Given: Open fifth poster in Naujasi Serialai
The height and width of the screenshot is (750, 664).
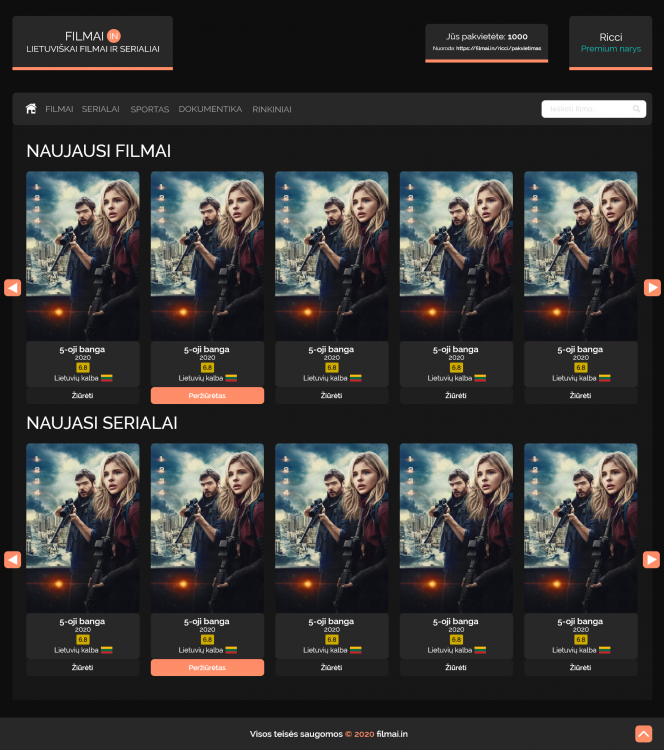Looking at the screenshot, I should click(x=581, y=528).
